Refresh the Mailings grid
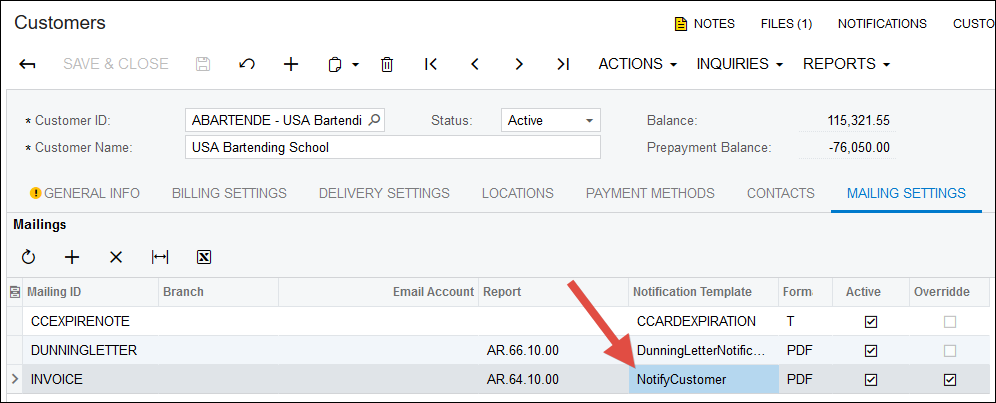 [x=28, y=257]
